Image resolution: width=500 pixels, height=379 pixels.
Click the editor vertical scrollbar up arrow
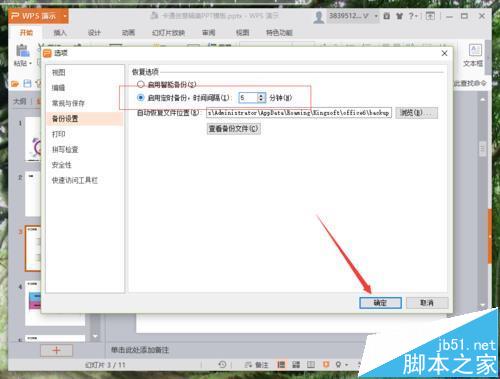click(x=482, y=99)
